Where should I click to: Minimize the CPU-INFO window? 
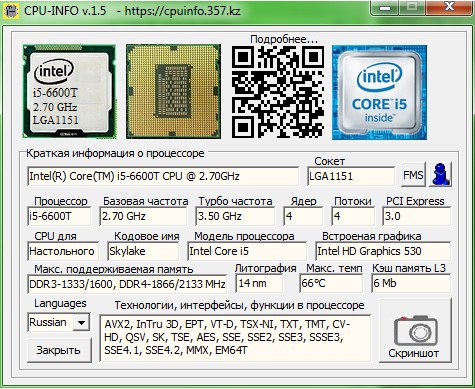tap(385, 7)
